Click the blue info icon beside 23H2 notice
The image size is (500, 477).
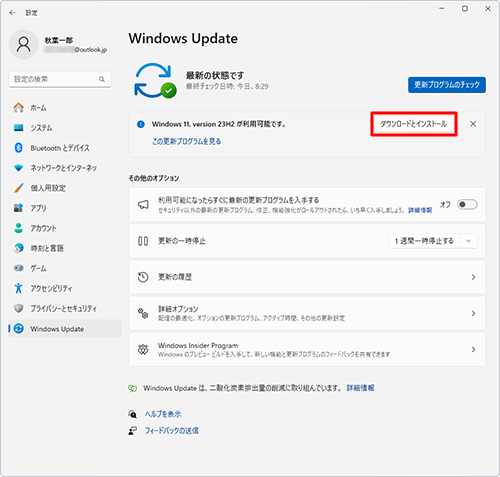[x=141, y=124]
